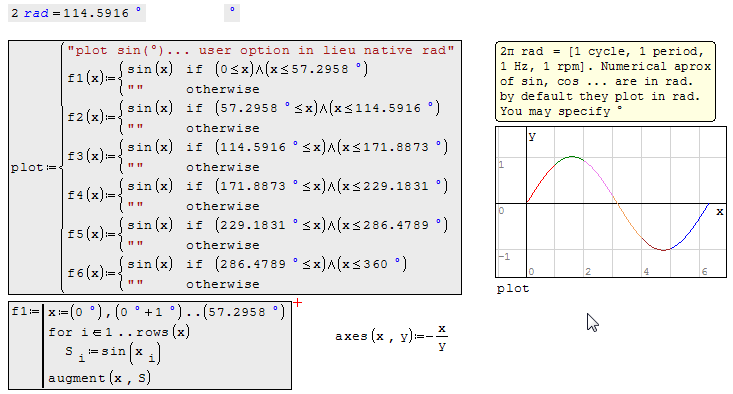Screen dimensions: 733x394
Task: Click the f6(x) piecewise definition line
Action: [x=237, y=274]
